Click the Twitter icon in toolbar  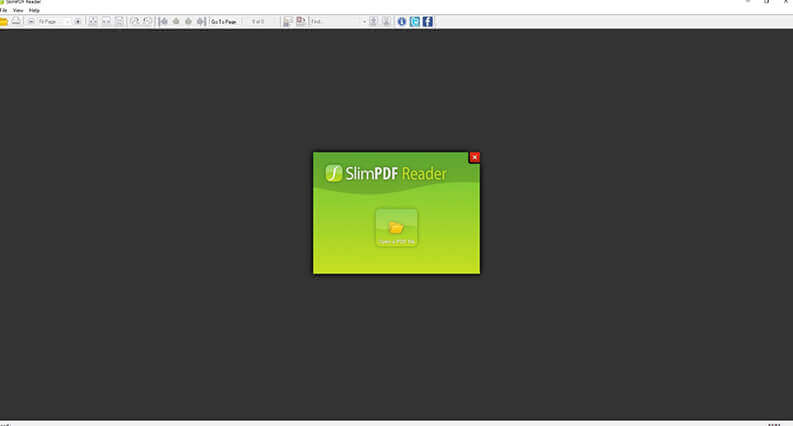(415, 21)
